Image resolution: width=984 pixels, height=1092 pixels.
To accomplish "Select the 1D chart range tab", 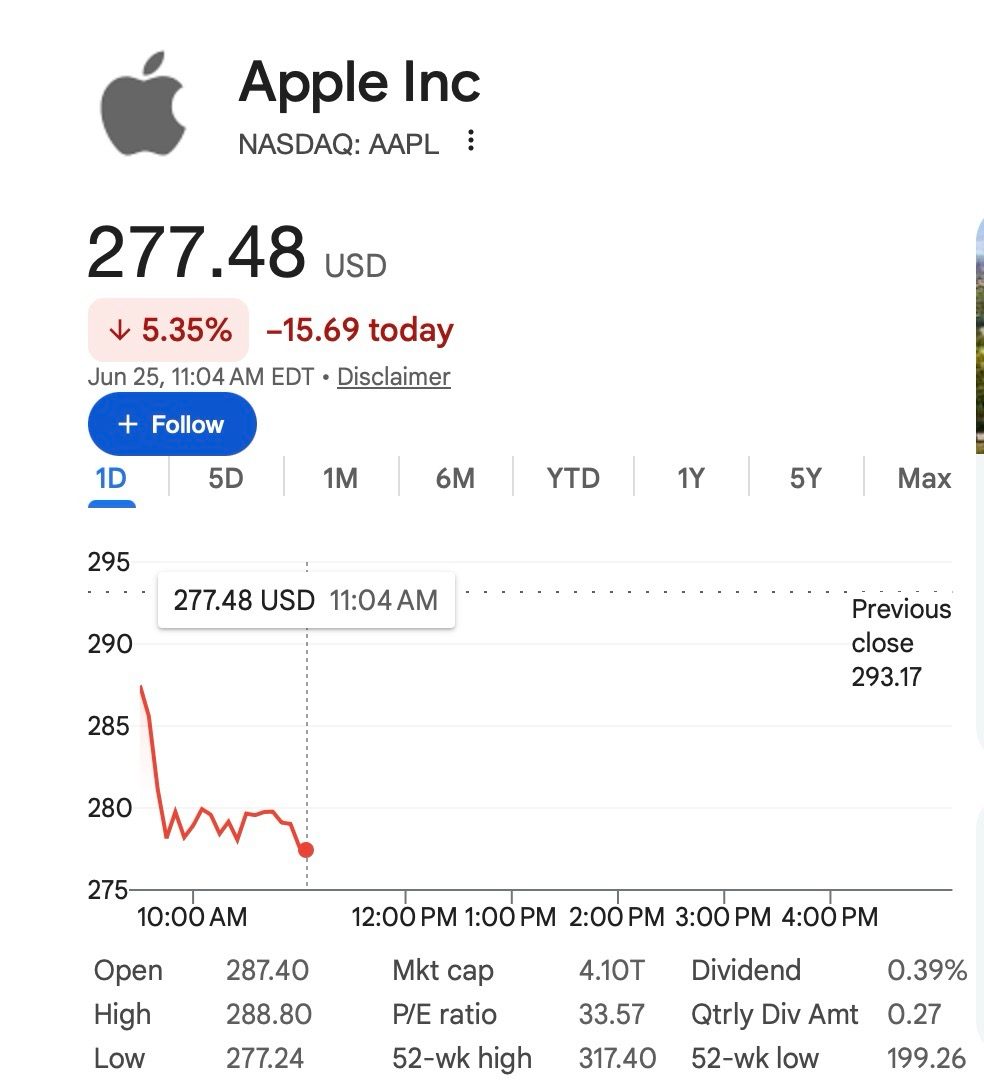I will (111, 478).
